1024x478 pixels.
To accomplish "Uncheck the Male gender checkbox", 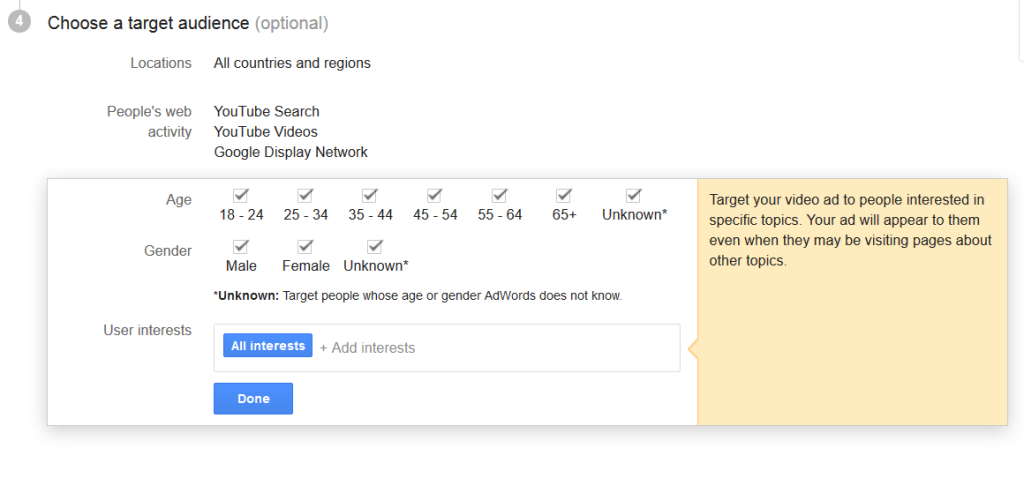I will pos(241,246).
